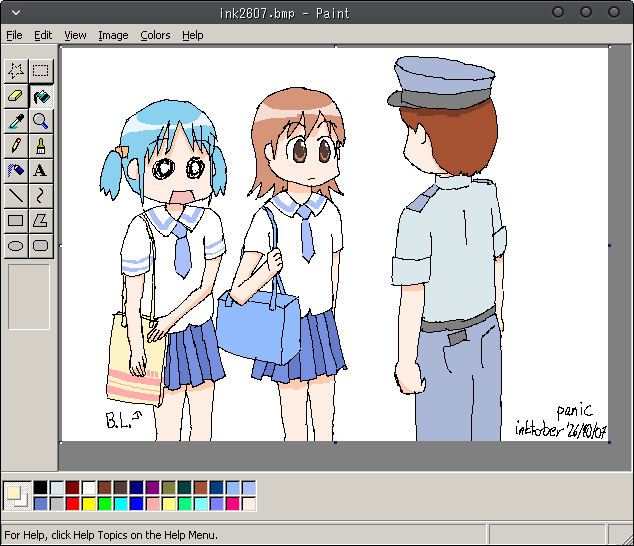Choose the Eraser tool
The height and width of the screenshot is (546, 634).
pos(16,96)
